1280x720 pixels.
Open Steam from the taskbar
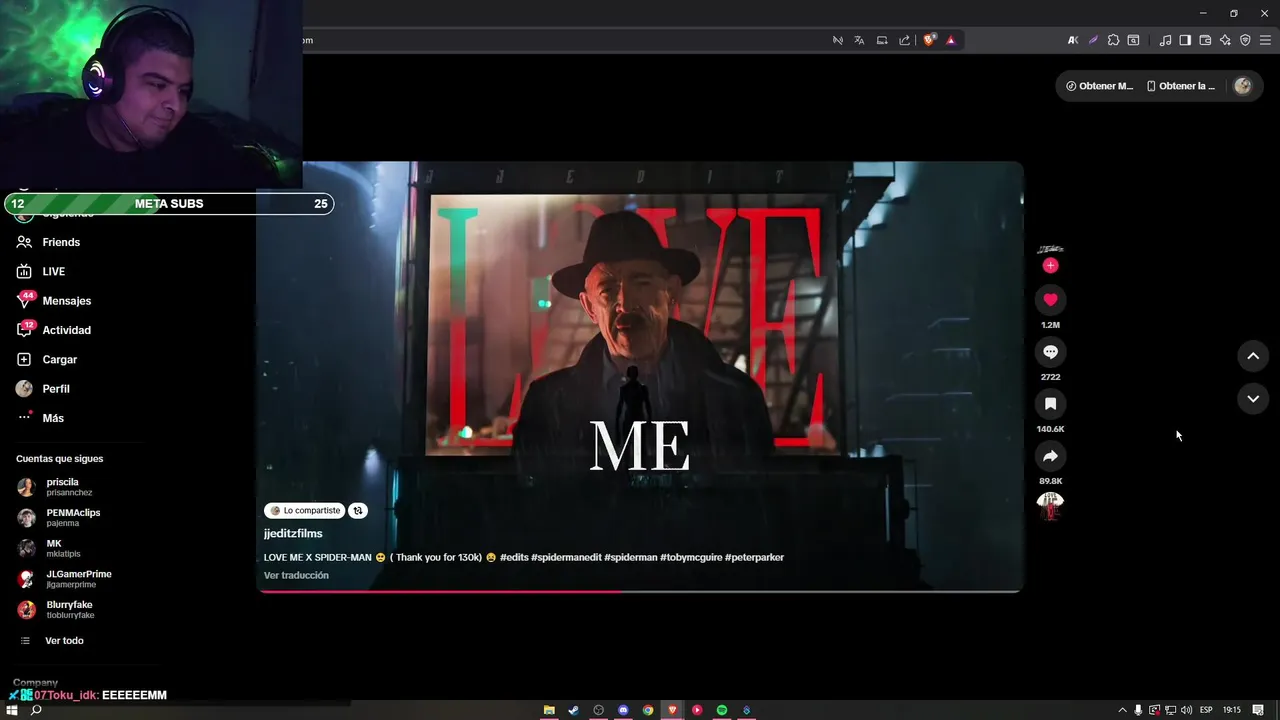point(573,710)
